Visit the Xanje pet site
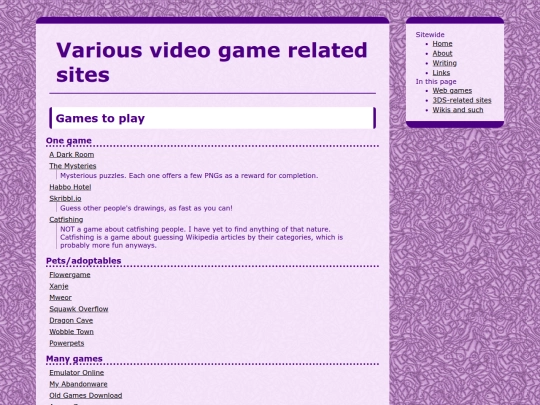The height and width of the screenshot is (405, 540). coord(59,286)
